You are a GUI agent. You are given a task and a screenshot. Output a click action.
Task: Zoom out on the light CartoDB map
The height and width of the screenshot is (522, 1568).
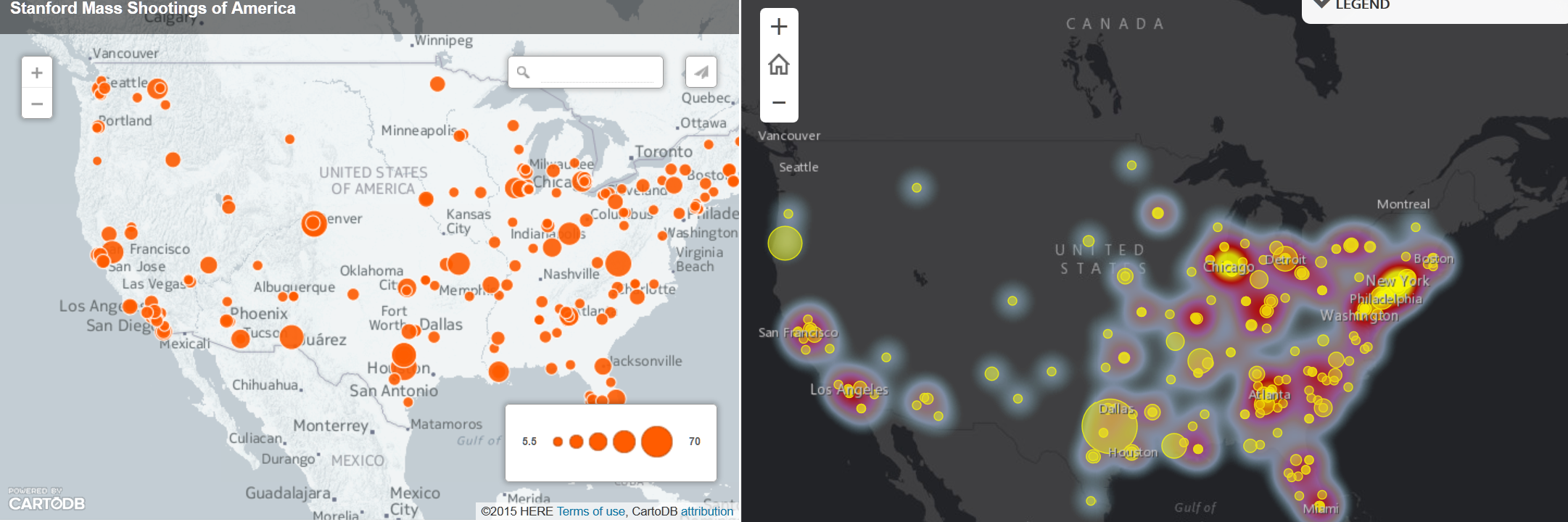(x=37, y=104)
